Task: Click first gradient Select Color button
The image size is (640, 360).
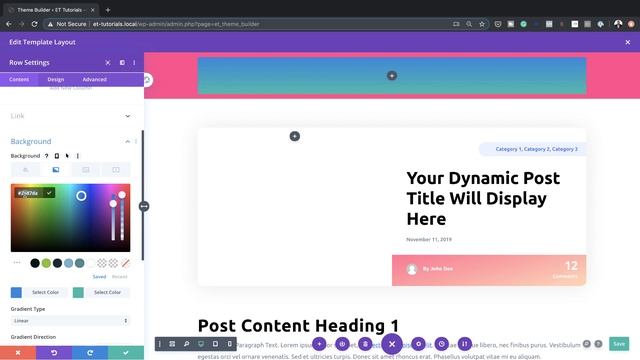Action: tap(45, 292)
